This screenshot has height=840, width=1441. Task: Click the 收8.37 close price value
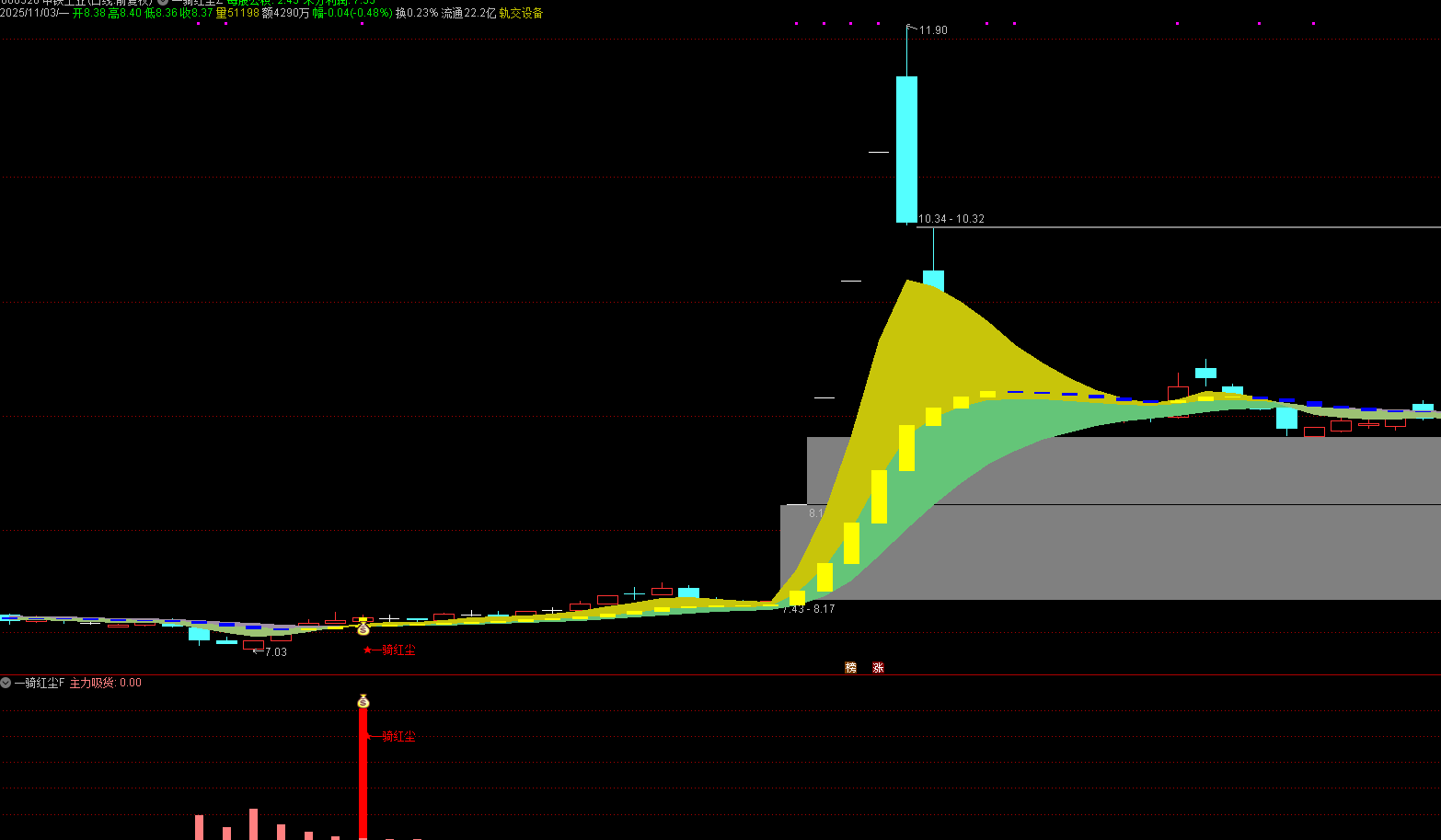pos(196,13)
